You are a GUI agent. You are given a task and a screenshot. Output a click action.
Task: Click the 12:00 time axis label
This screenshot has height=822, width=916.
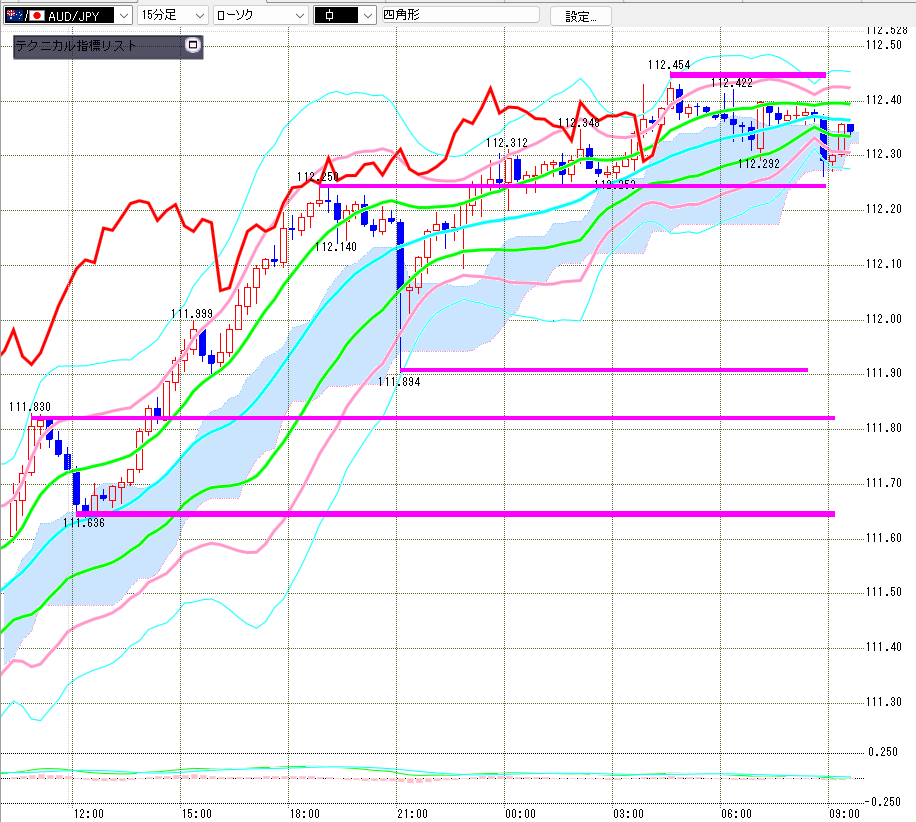coord(89,814)
